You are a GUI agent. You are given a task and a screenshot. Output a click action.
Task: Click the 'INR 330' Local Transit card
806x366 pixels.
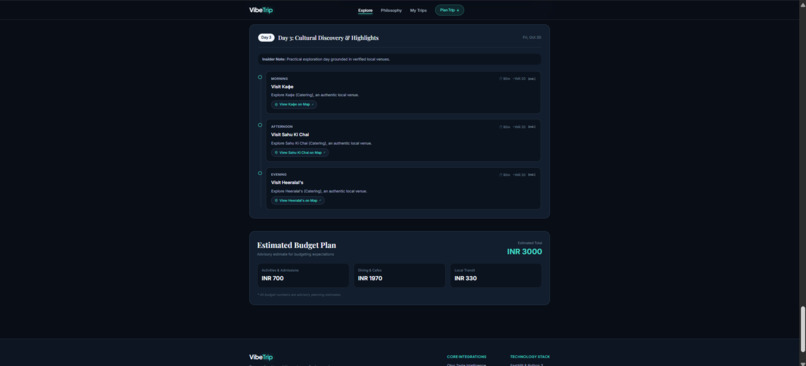pos(496,276)
